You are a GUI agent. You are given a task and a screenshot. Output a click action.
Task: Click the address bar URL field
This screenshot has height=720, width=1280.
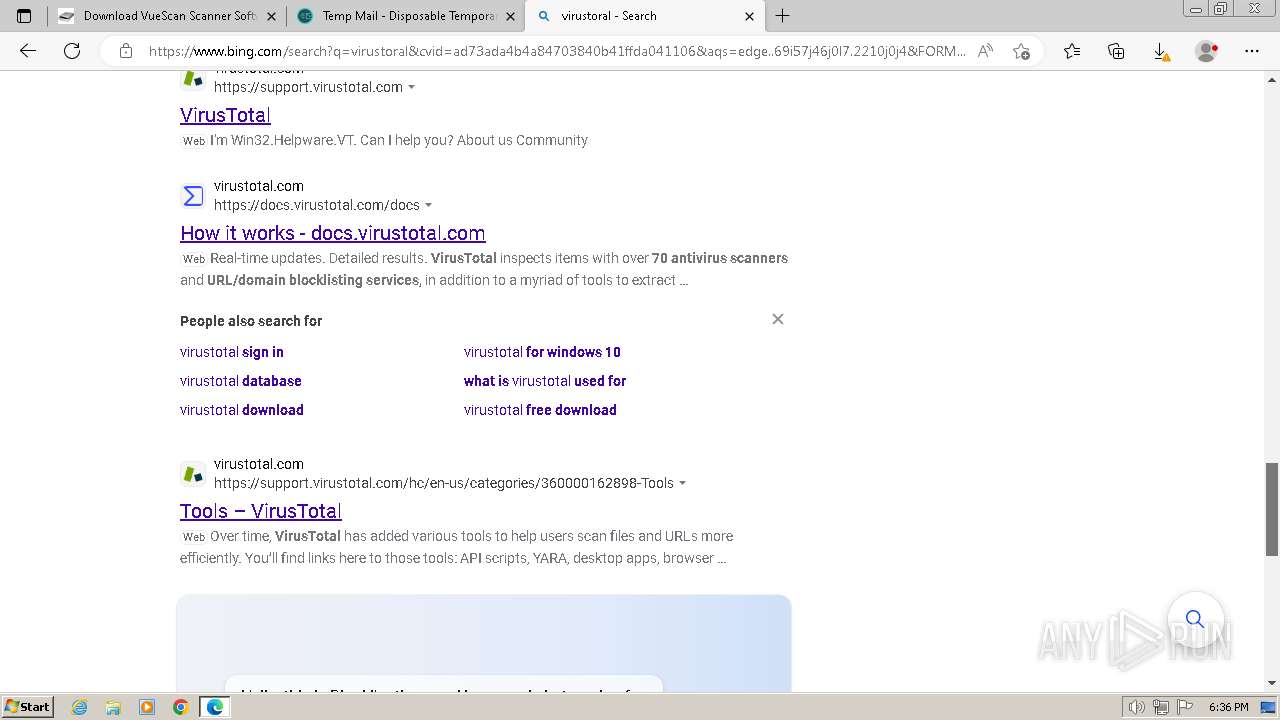[557, 51]
